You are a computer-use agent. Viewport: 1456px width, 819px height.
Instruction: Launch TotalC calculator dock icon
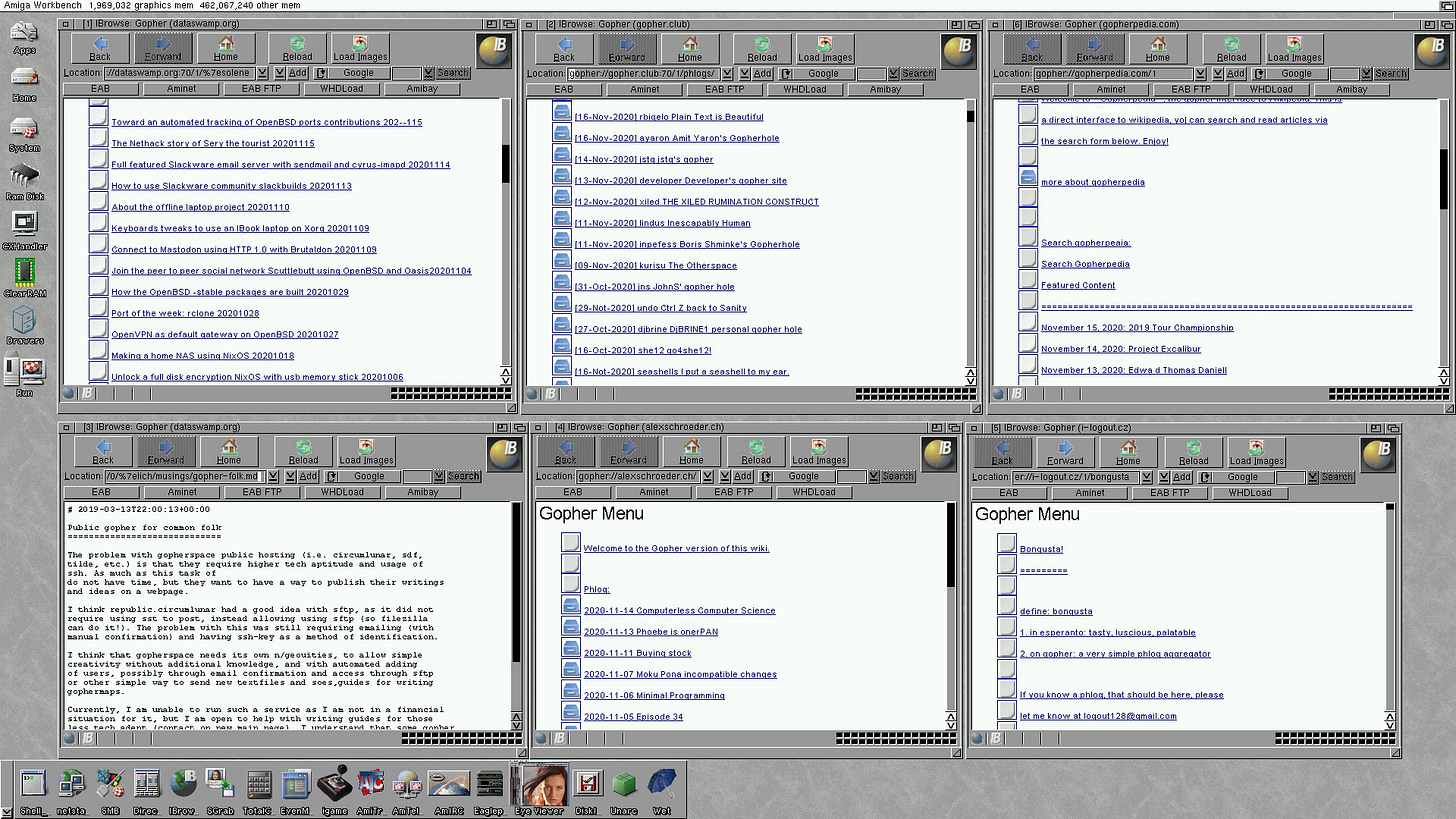tap(258, 790)
